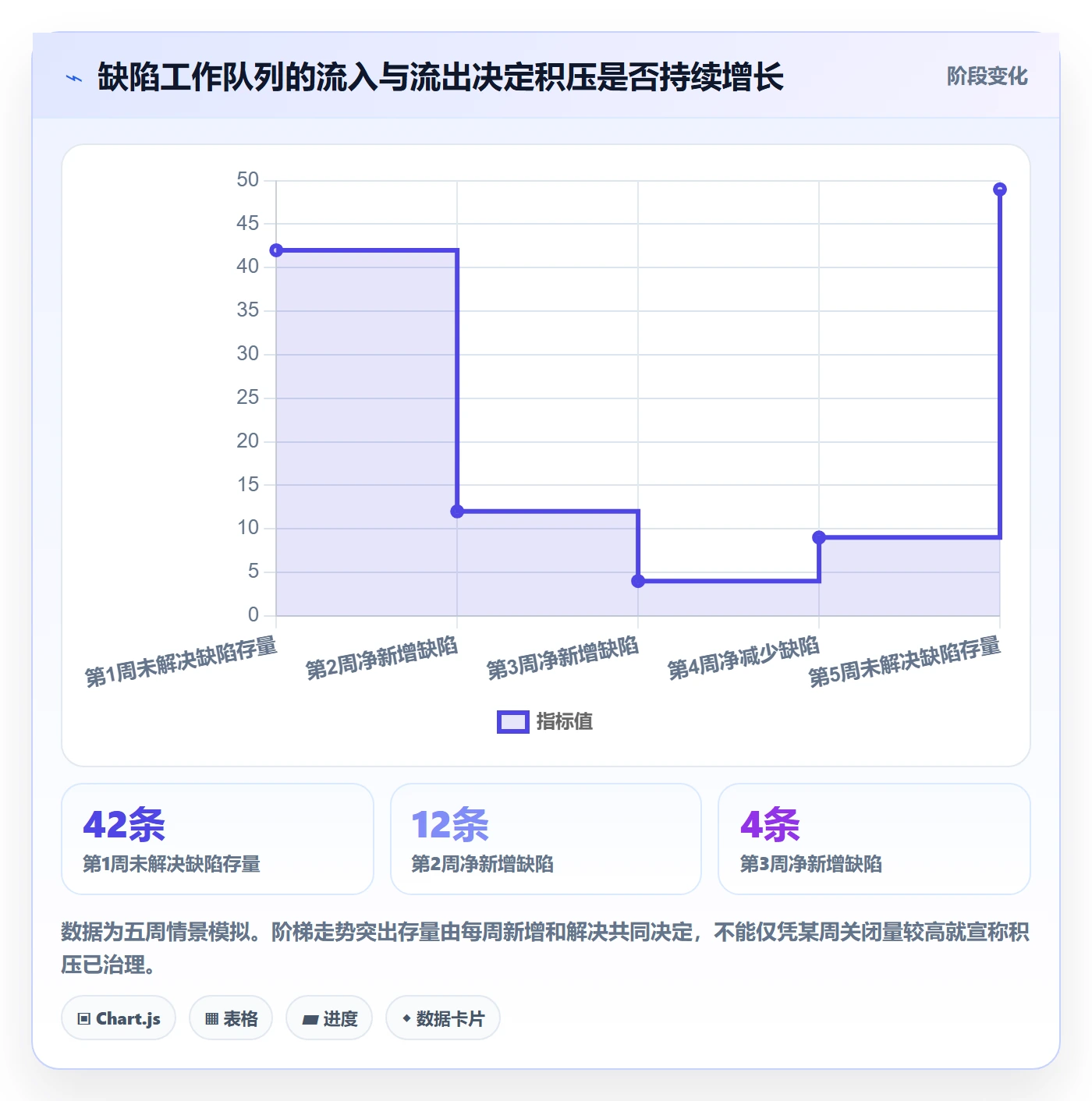Viewport: 1092px width, 1101px height.
Task: Click the description paragraph starting 数据为五周情景模拟
Action: tap(545, 948)
